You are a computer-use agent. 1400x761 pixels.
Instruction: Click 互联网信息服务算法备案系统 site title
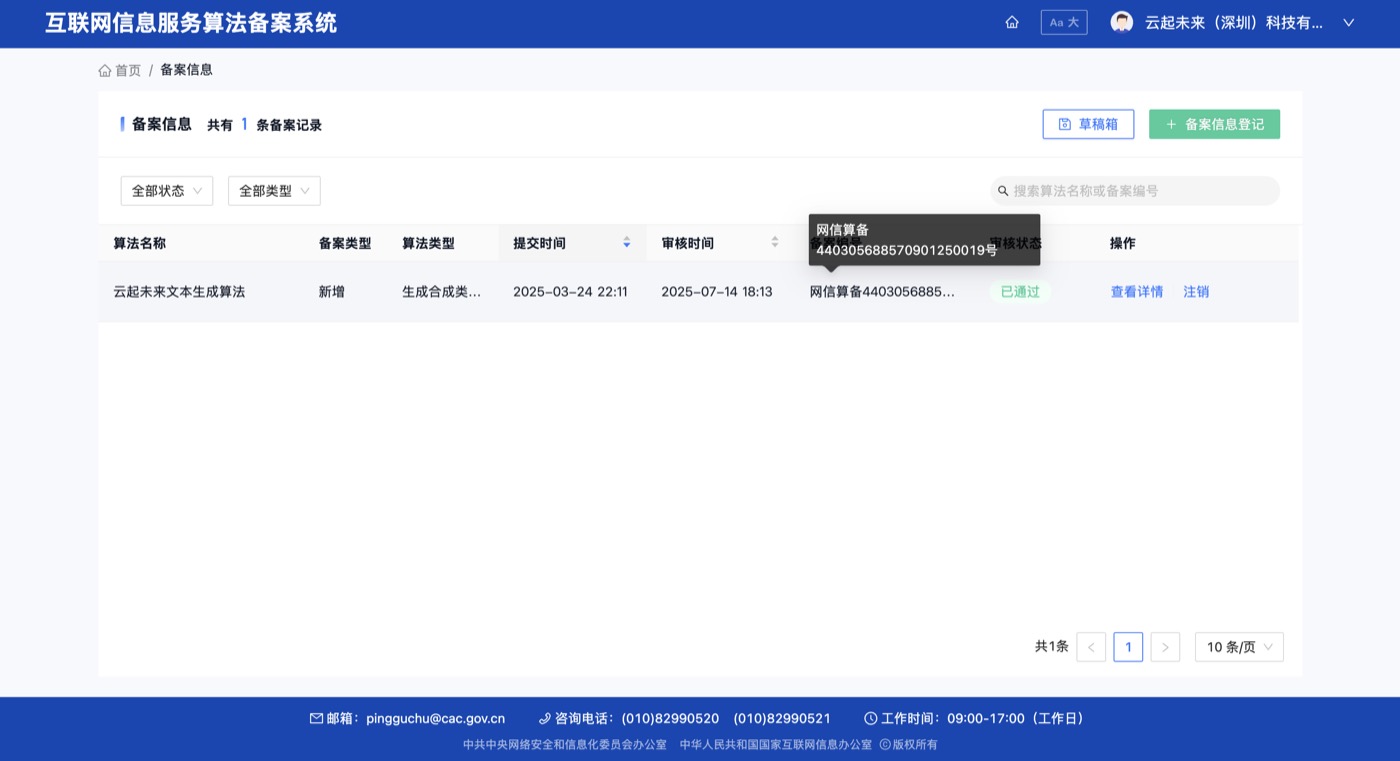click(x=191, y=22)
